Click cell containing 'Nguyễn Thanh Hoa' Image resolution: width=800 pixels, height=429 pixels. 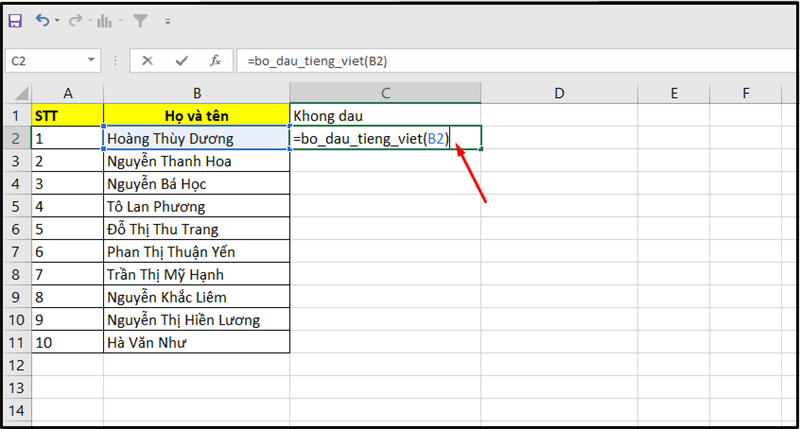tap(196, 161)
